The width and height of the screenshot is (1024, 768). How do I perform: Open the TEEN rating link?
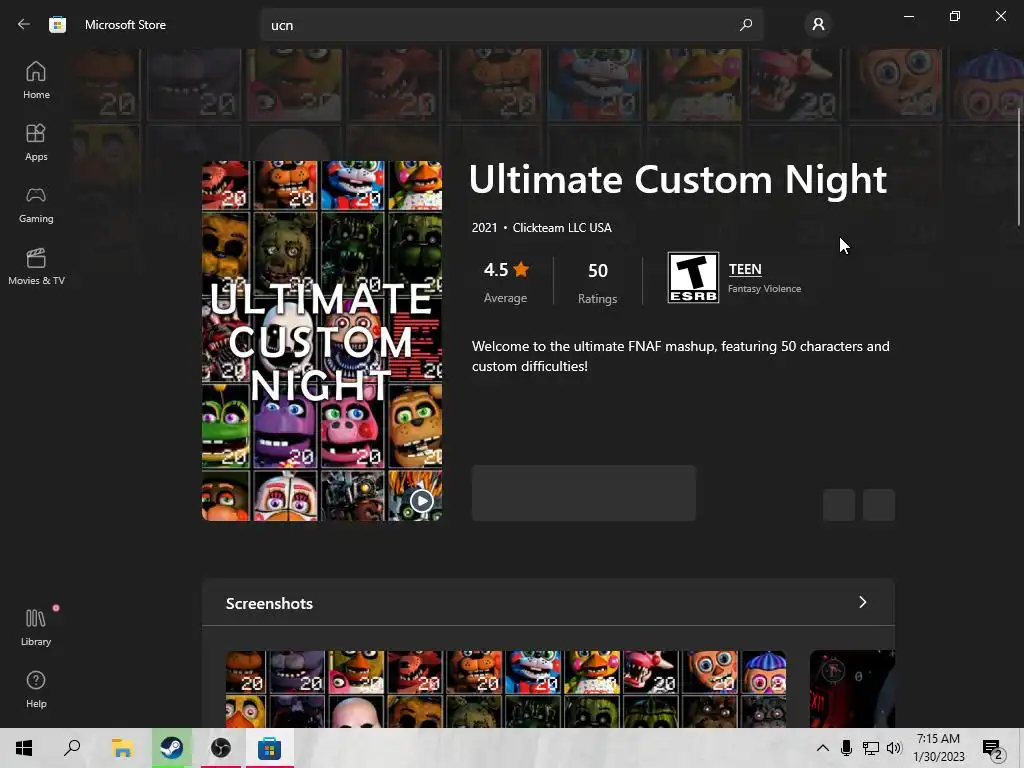click(x=744, y=269)
